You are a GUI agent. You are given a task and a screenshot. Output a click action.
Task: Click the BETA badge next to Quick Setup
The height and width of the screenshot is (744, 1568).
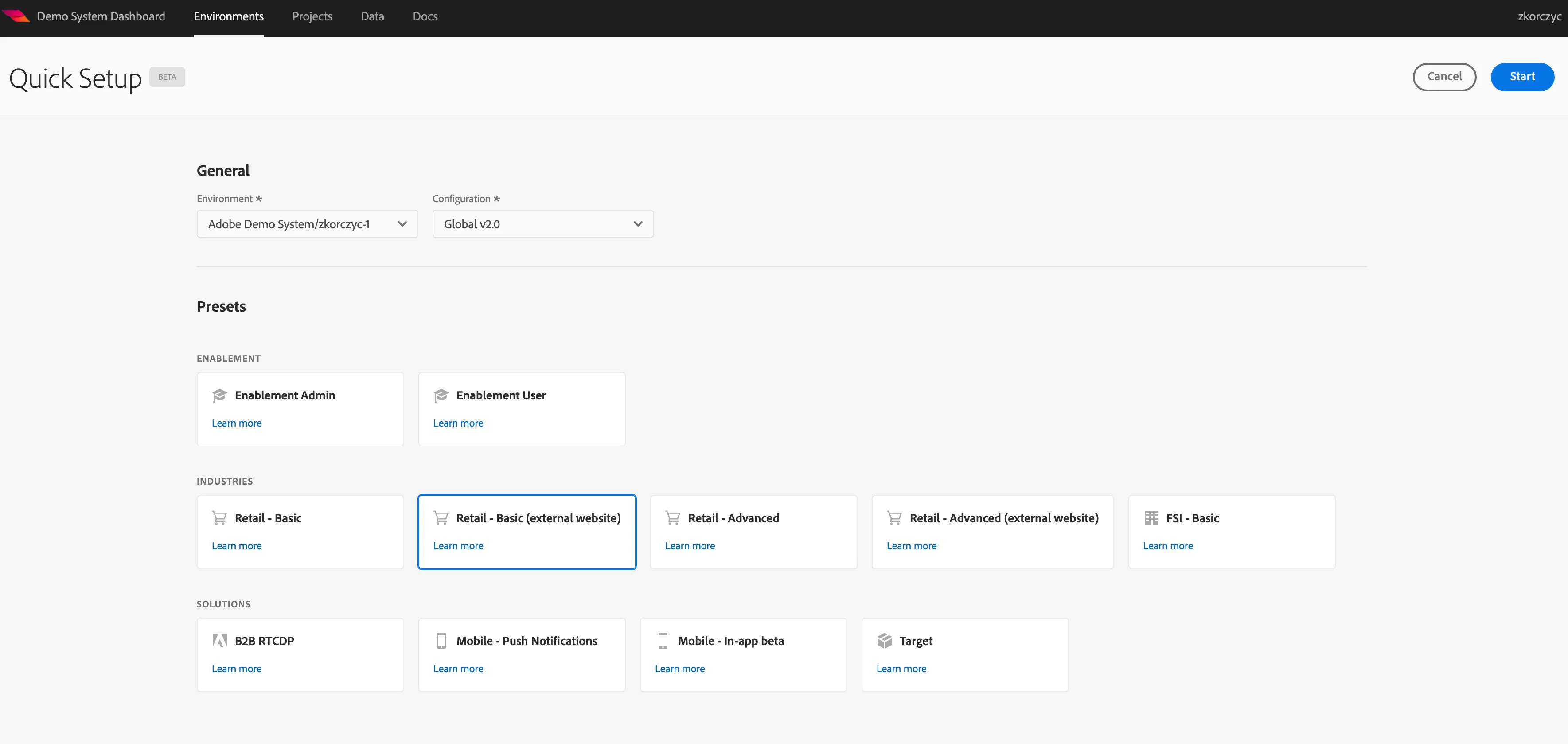(x=168, y=77)
